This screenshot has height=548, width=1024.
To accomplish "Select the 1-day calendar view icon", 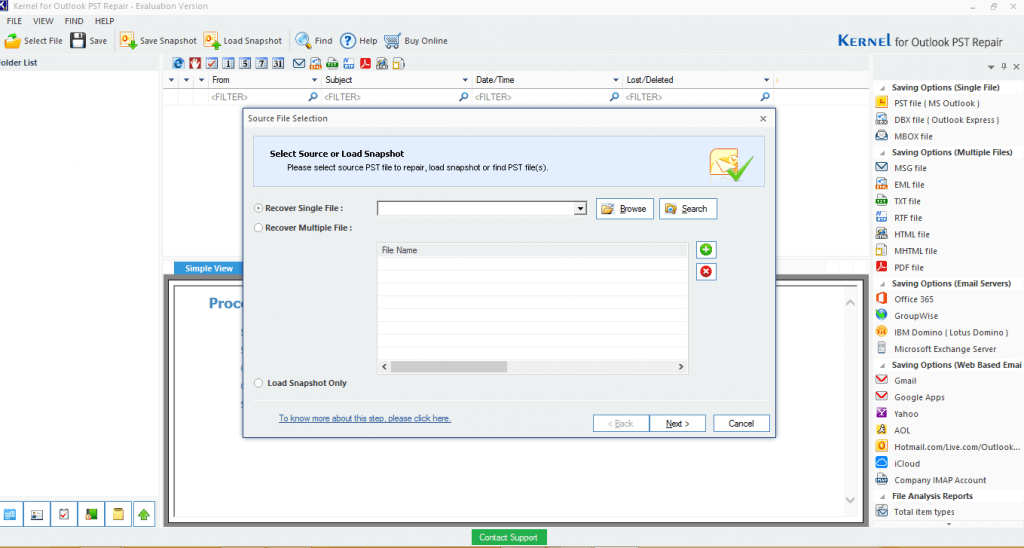I will 228,63.
